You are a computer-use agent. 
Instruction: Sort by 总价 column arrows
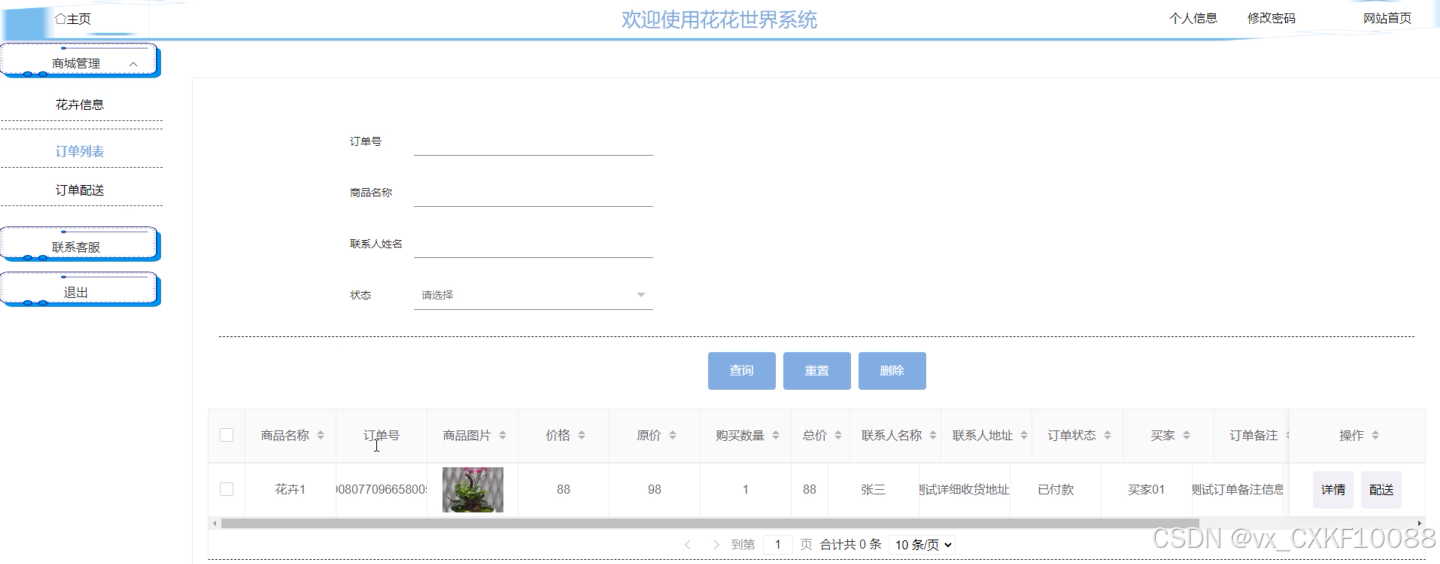pyautogui.click(x=838, y=435)
